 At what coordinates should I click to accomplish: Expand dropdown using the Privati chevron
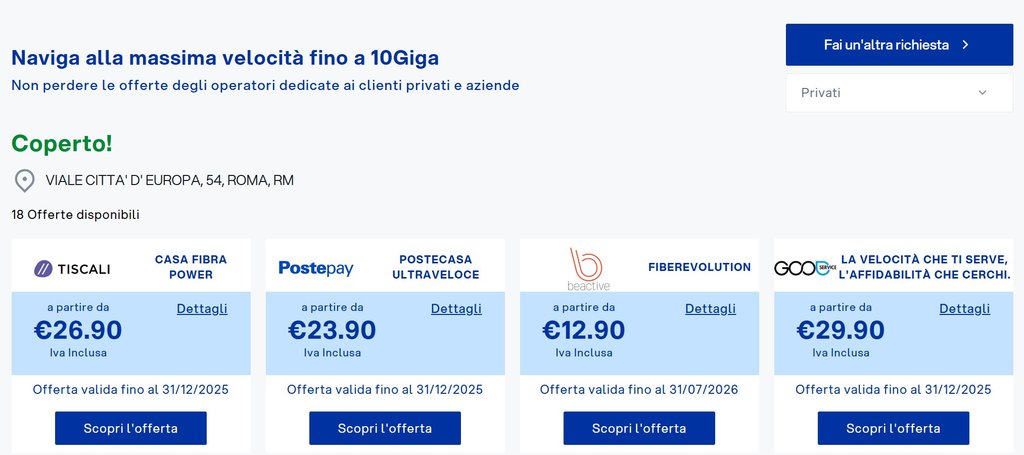click(x=982, y=93)
